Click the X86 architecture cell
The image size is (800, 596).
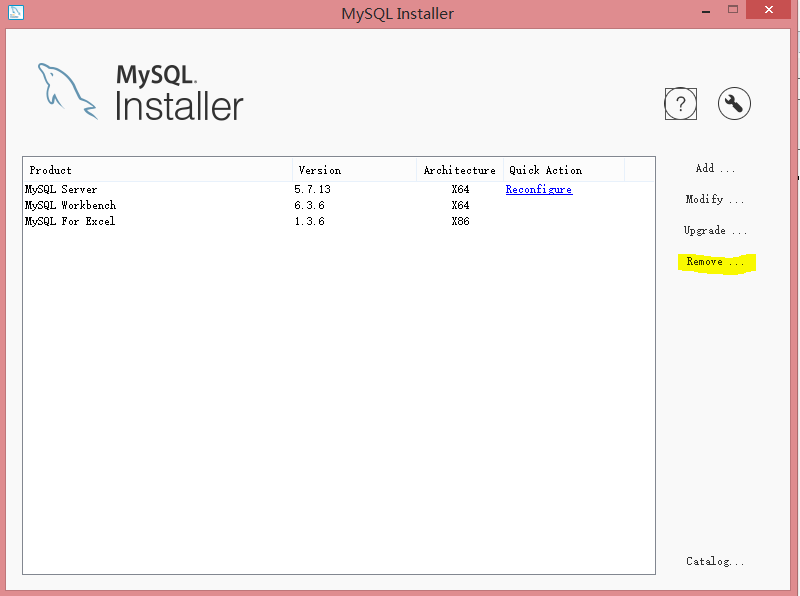[x=460, y=221]
